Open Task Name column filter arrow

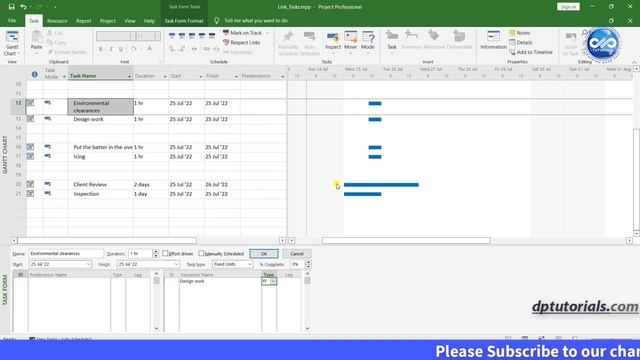pyautogui.click(x=129, y=76)
